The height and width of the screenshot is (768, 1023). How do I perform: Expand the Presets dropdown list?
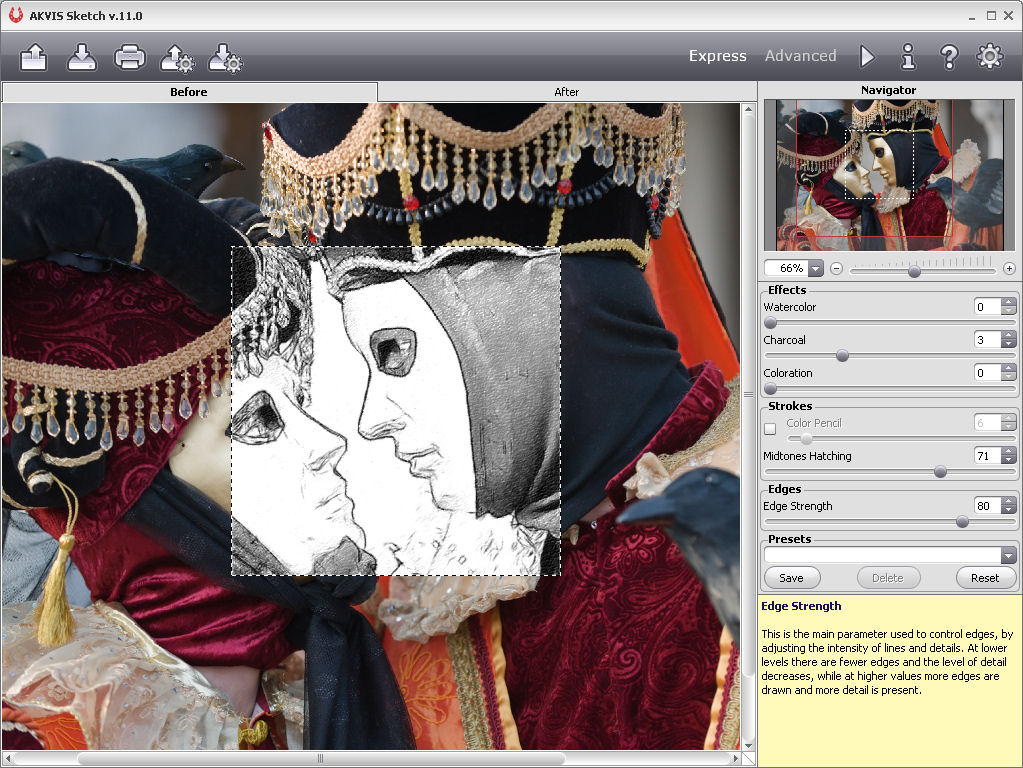(1007, 556)
